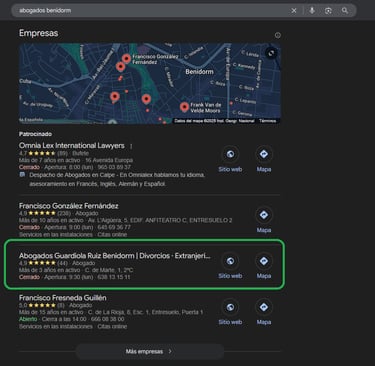Open the Francisco Fresneda Guillén listing title

(63, 298)
